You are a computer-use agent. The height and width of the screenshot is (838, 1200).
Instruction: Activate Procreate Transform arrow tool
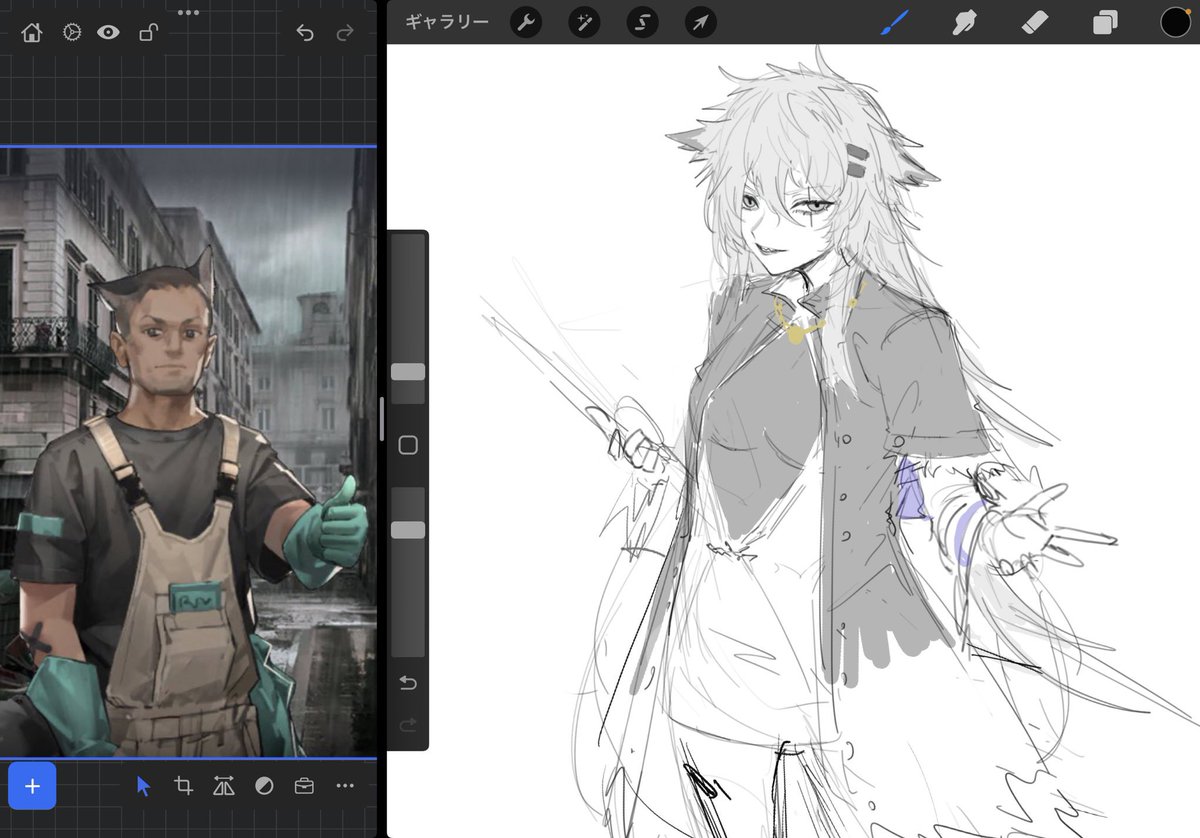tap(701, 22)
